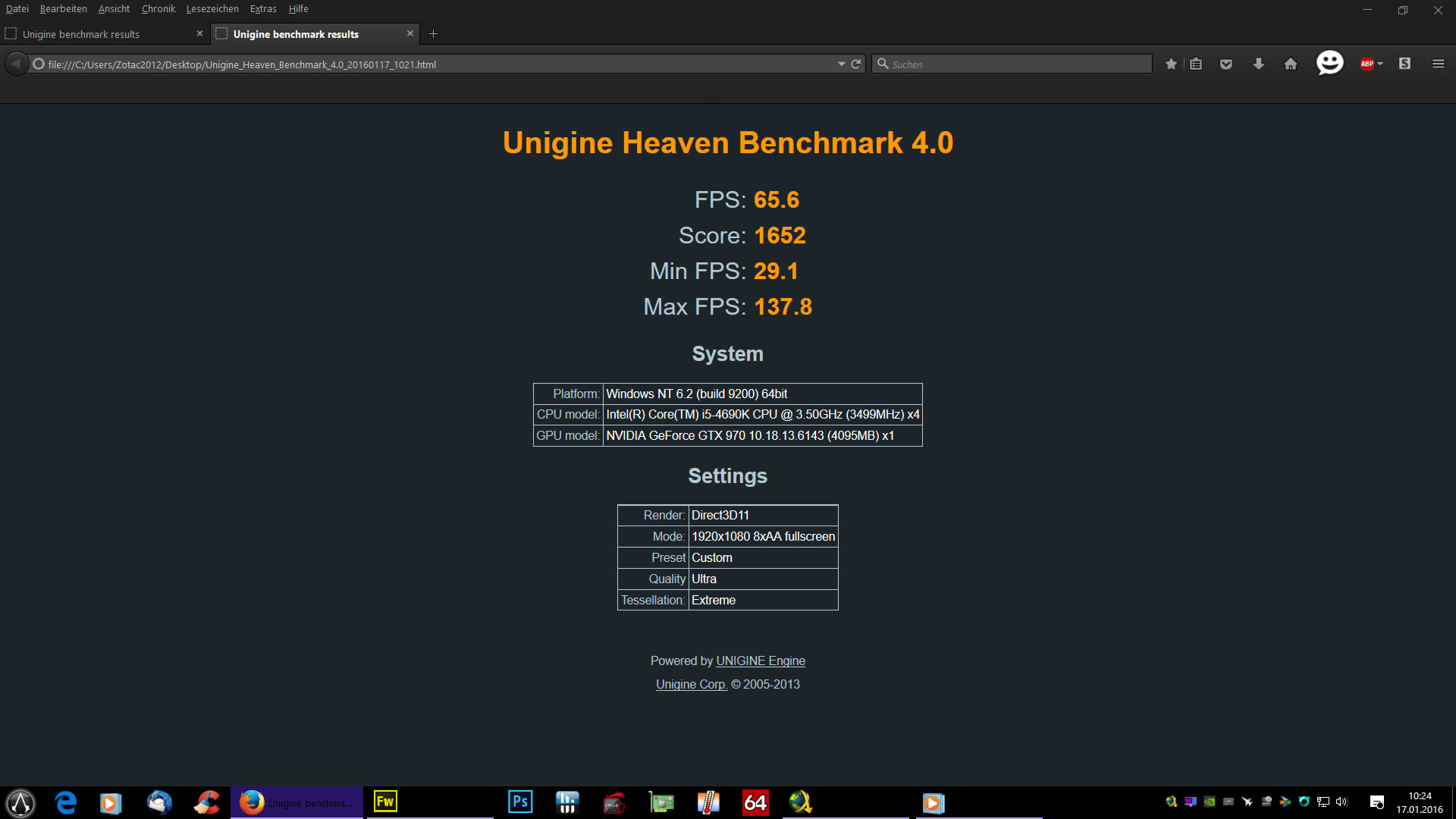The height and width of the screenshot is (819, 1456).
Task: Click the smiley chat (Hello) icon
Action: click(x=1329, y=63)
